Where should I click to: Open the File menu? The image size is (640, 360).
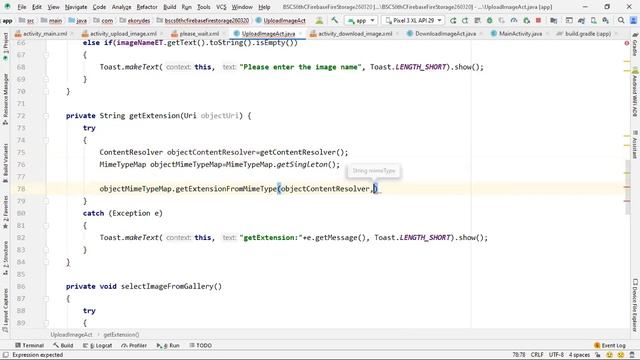(x=22, y=7)
